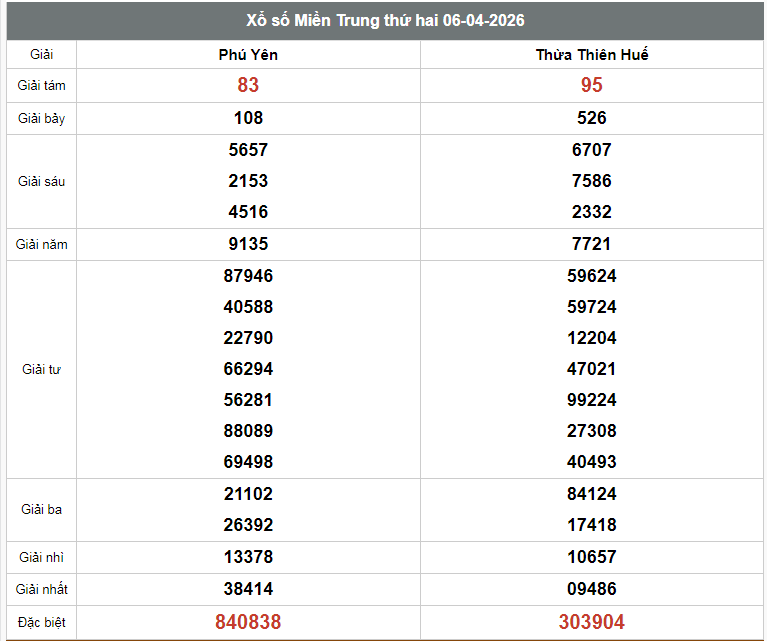Click the table title dated 06-04-2026
Image resolution: width=767 pixels, height=641 pixels.
tap(385, 21)
